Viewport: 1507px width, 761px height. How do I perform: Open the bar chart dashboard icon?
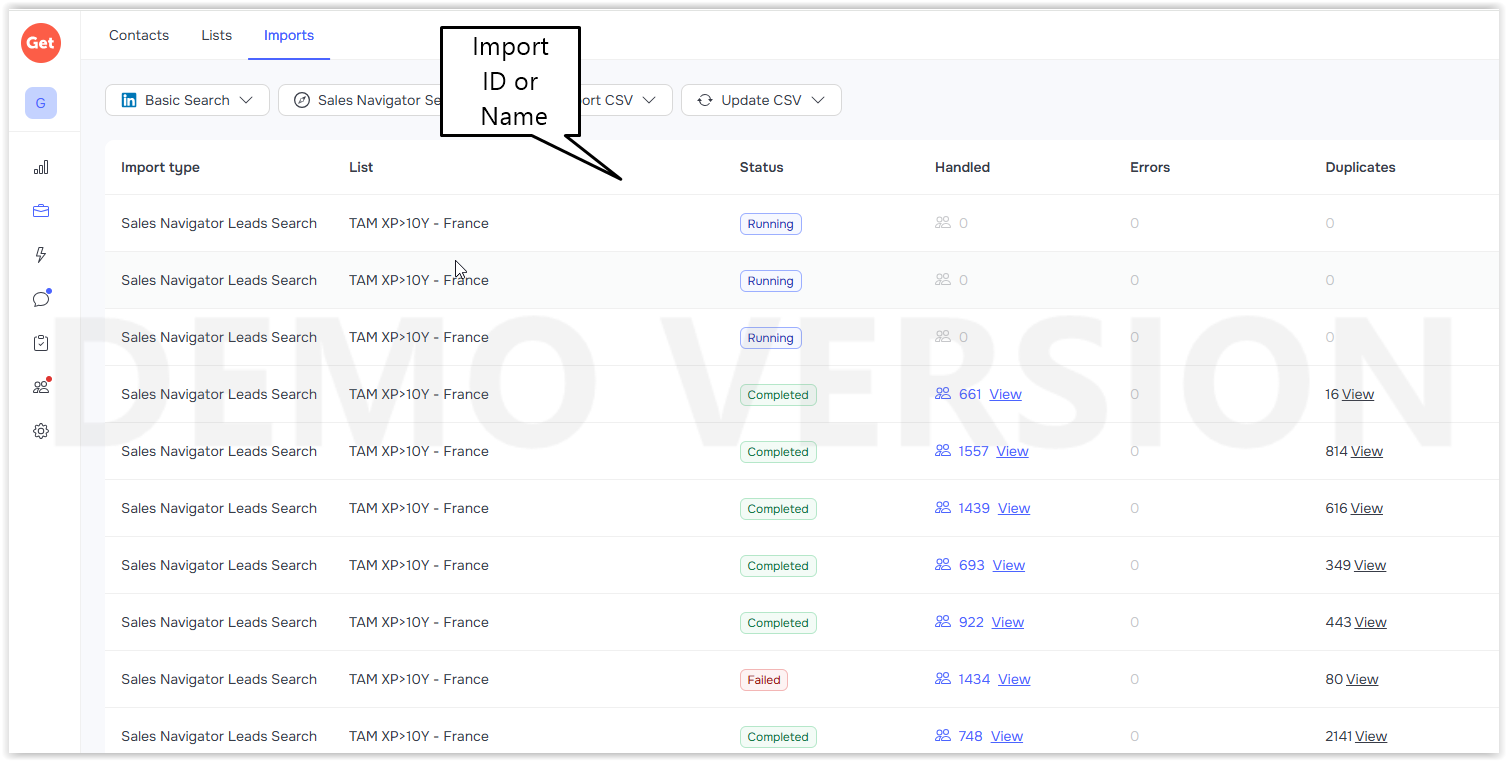(x=41, y=168)
